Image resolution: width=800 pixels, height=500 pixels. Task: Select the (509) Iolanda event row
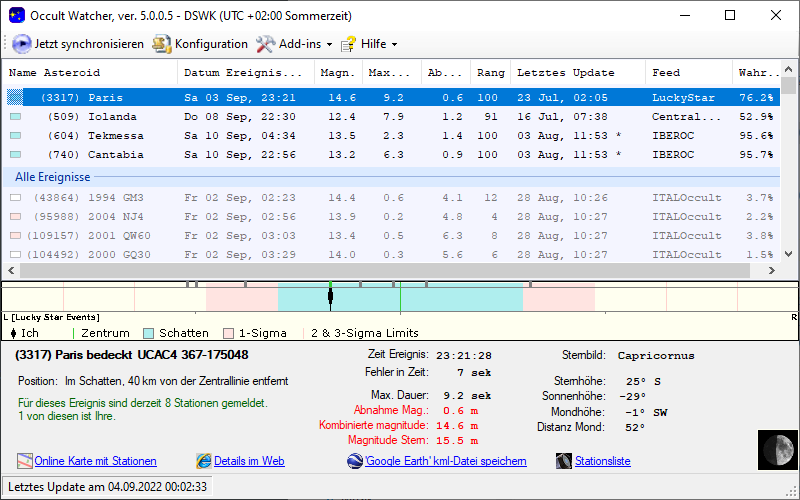point(90,117)
